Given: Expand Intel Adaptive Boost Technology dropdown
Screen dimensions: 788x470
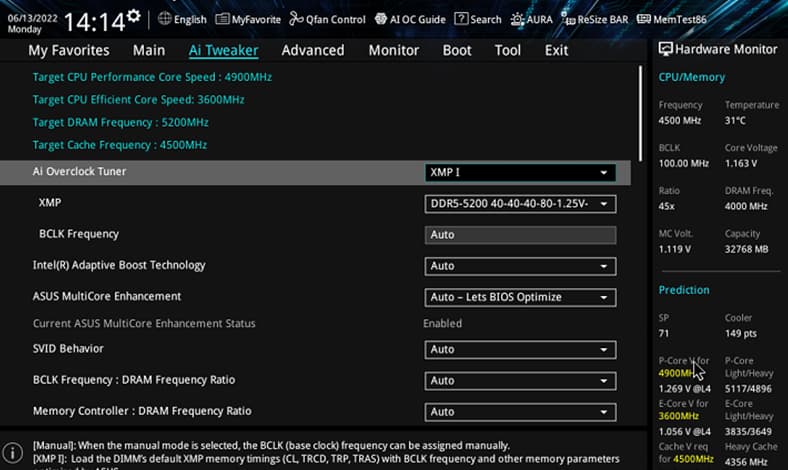Looking at the screenshot, I should click(520, 266).
